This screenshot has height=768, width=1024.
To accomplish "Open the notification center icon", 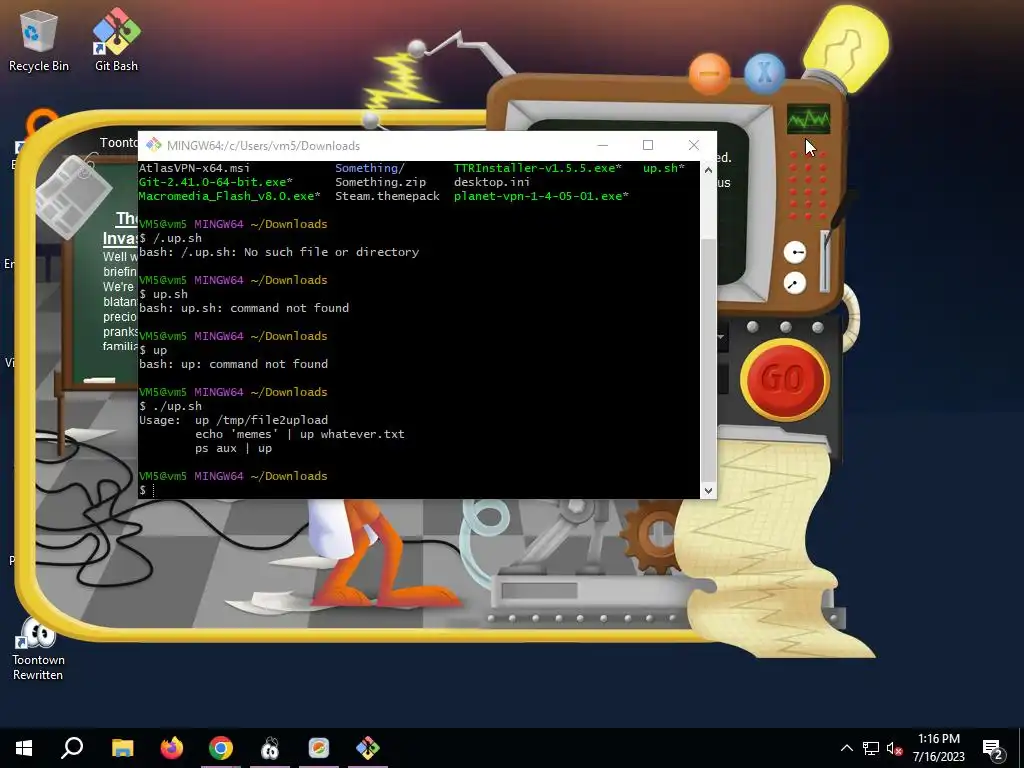I will [992, 749].
